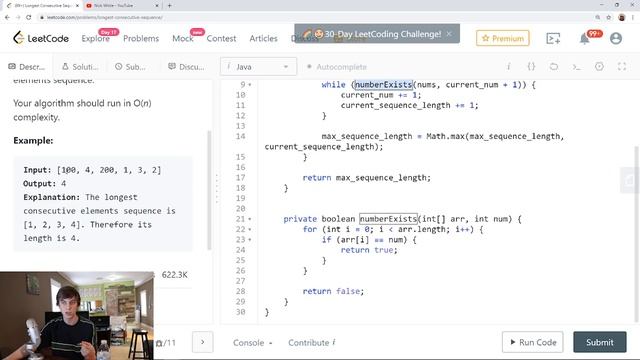Close the Longest Consecutive Sequence tab

click(x=77, y=6)
